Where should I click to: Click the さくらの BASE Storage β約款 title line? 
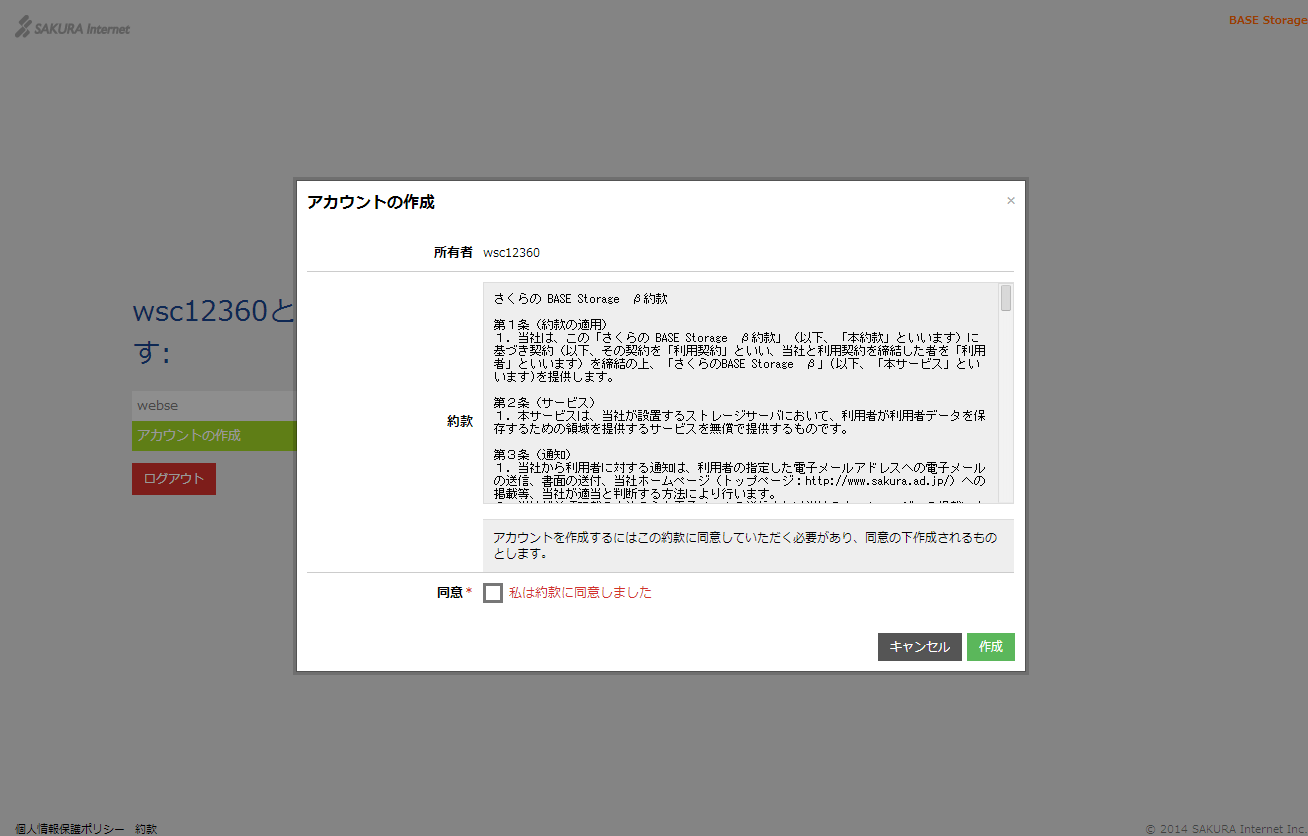coord(580,299)
